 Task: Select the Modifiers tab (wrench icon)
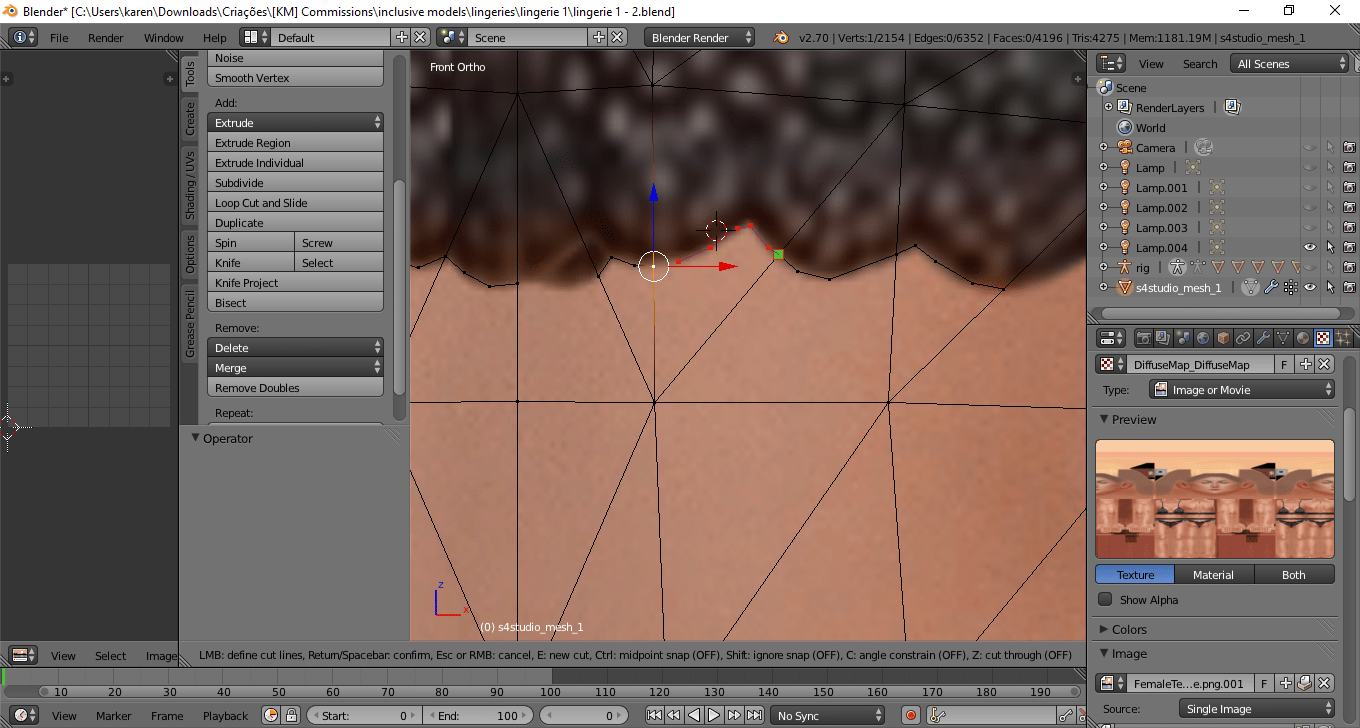point(1263,337)
